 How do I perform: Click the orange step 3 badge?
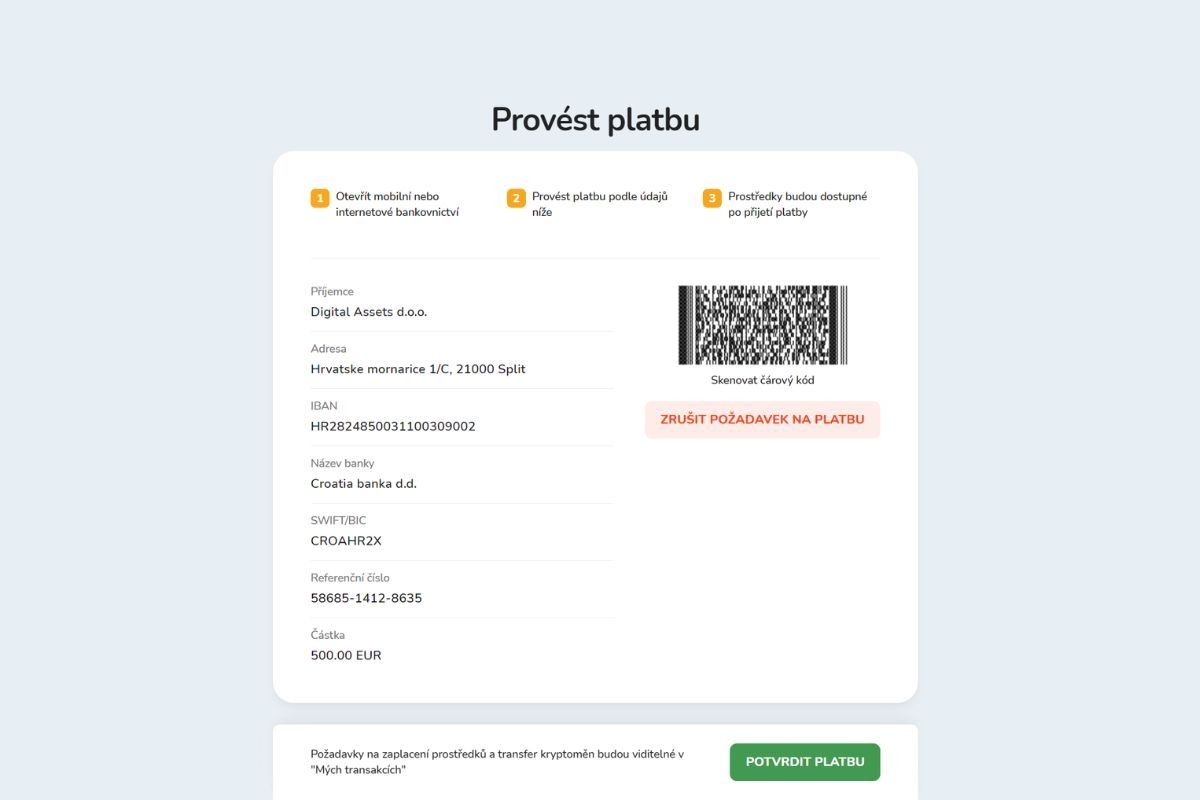coord(712,198)
